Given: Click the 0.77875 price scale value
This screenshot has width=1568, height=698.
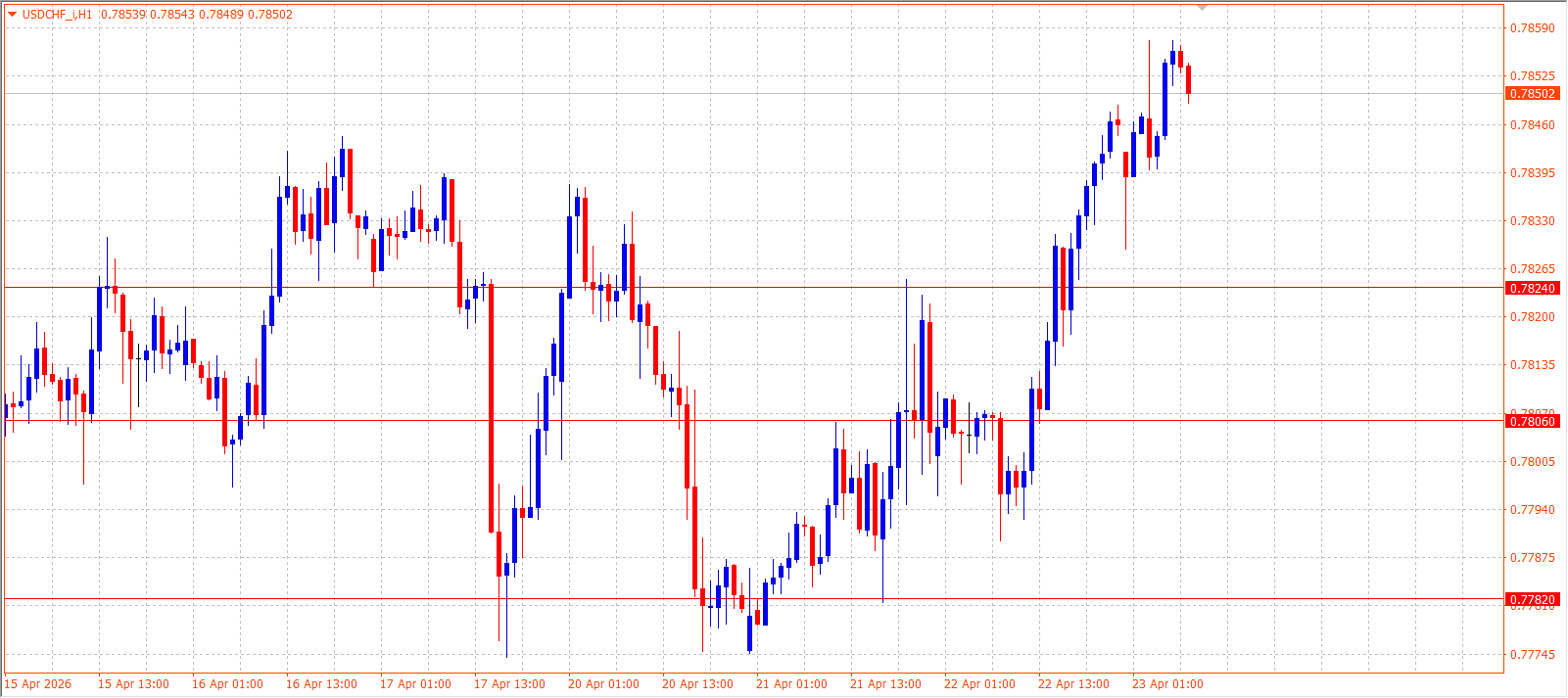Looking at the screenshot, I should click(1532, 558).
